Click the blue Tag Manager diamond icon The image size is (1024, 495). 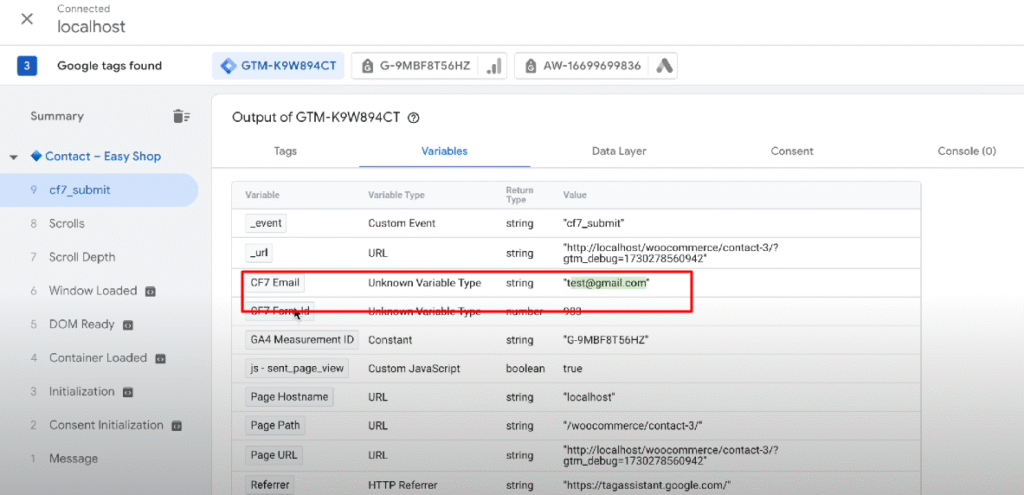[x=227, y=66]
